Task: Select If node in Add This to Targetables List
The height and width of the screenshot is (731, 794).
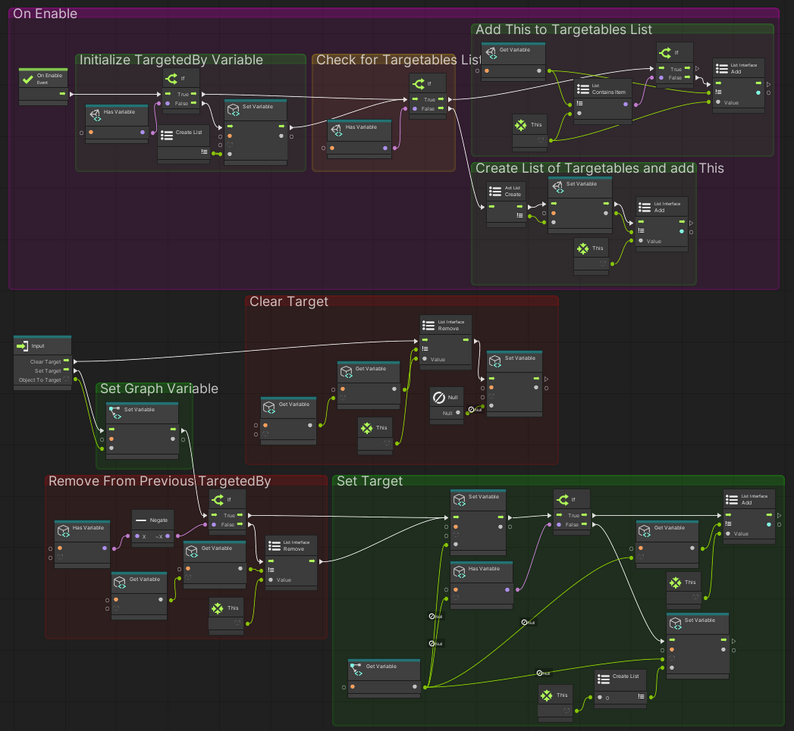Action: (x=674, y=65)
